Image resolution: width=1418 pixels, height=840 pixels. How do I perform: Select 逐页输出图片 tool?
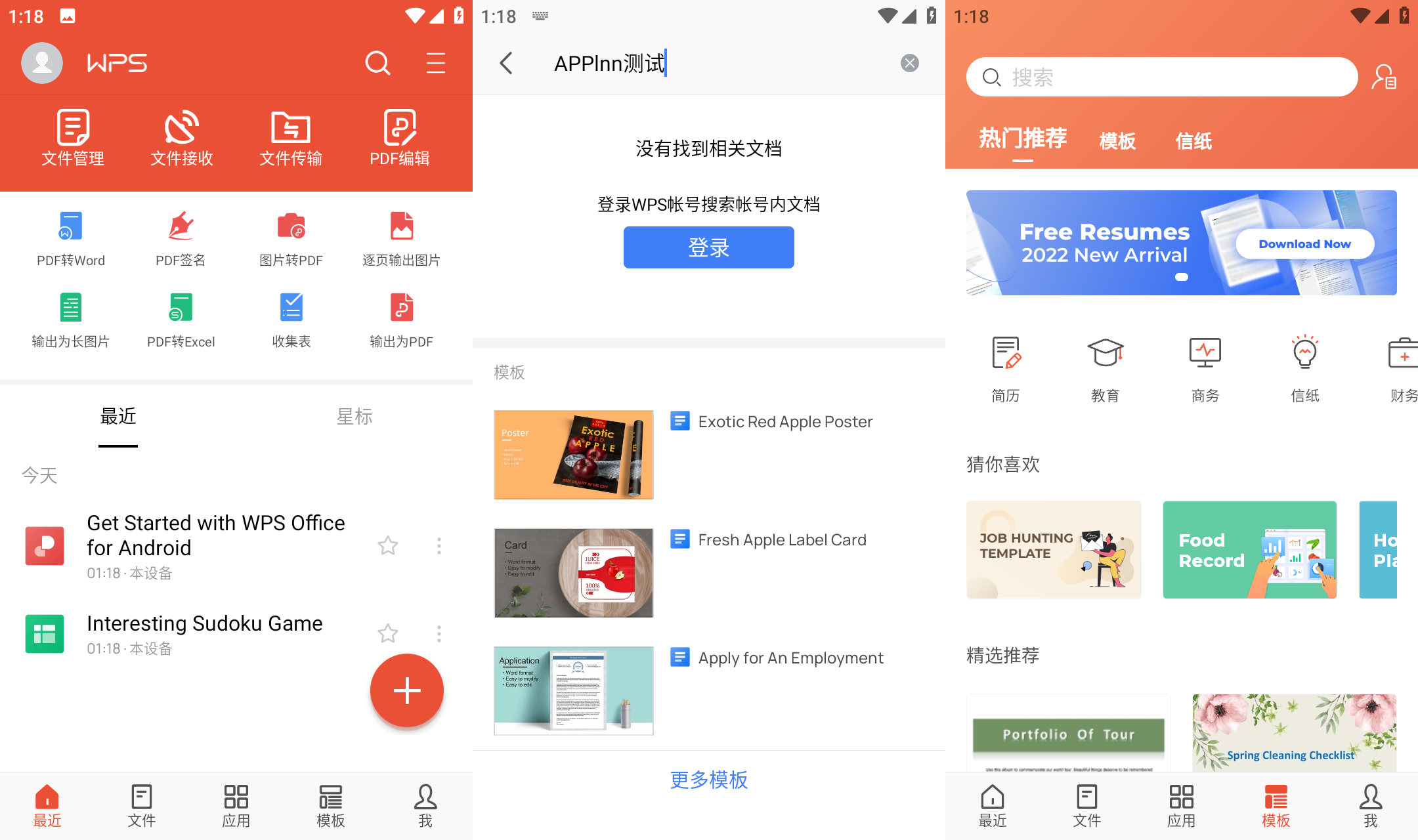click(x=400, y=237)
